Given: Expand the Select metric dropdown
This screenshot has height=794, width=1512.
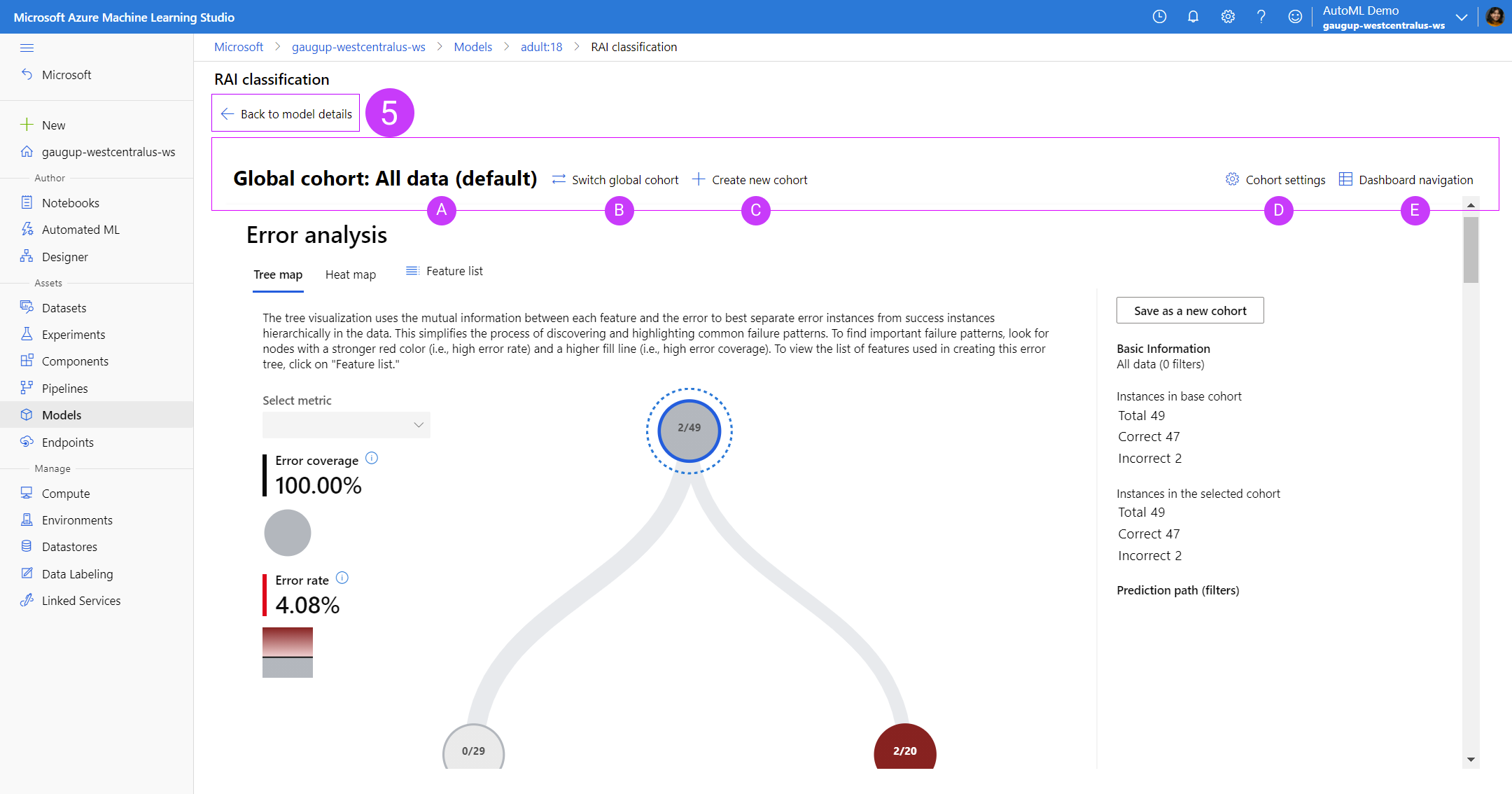Looking at the screenshot, I should [346, 425].
